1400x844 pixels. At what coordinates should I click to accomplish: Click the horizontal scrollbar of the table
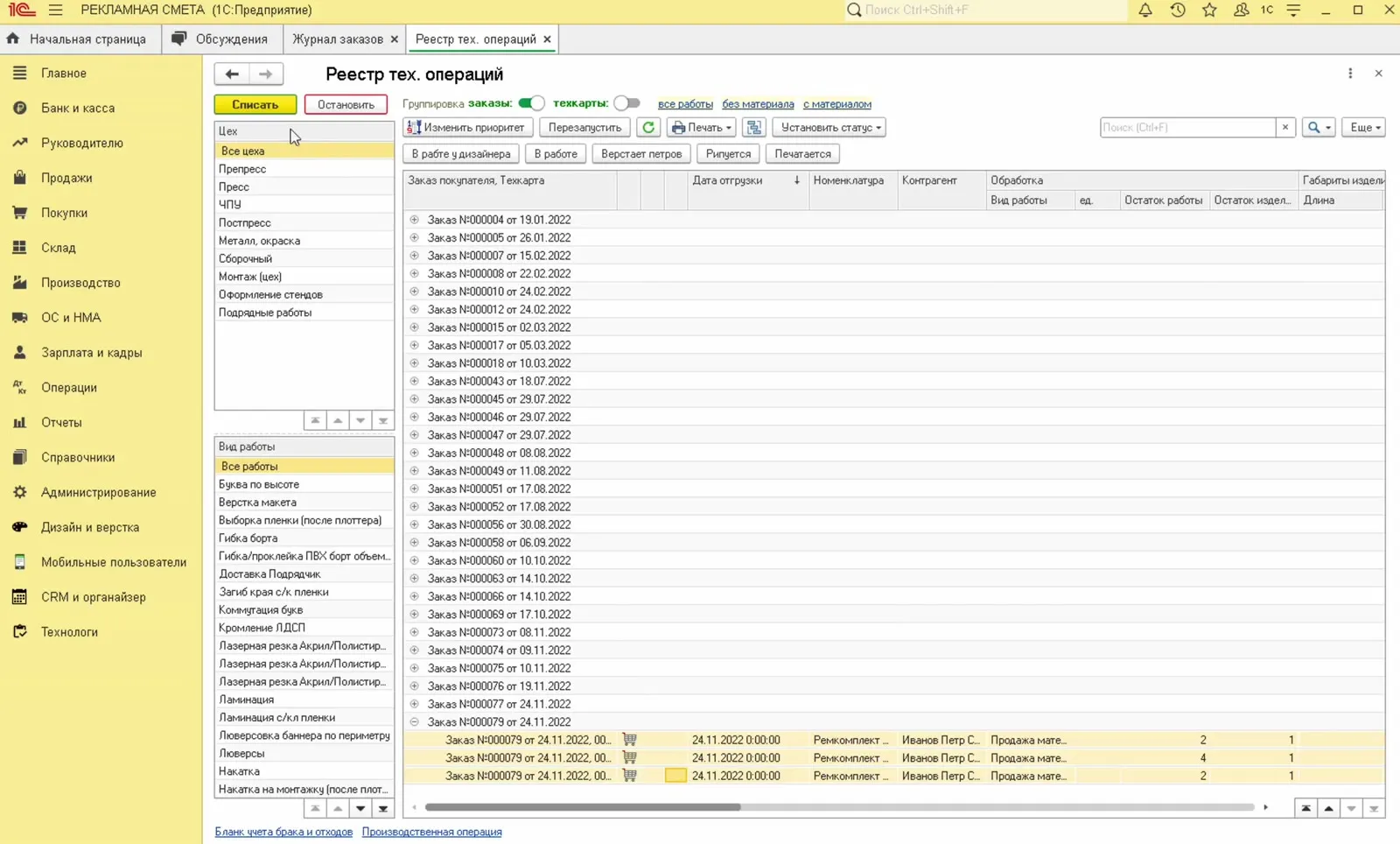click(x=583, y=807)
